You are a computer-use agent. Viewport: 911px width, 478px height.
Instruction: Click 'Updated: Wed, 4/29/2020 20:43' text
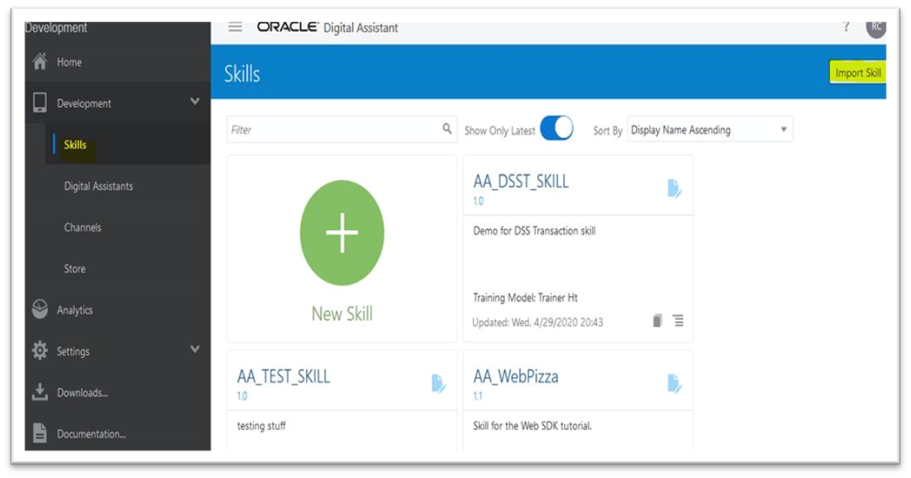537,322
